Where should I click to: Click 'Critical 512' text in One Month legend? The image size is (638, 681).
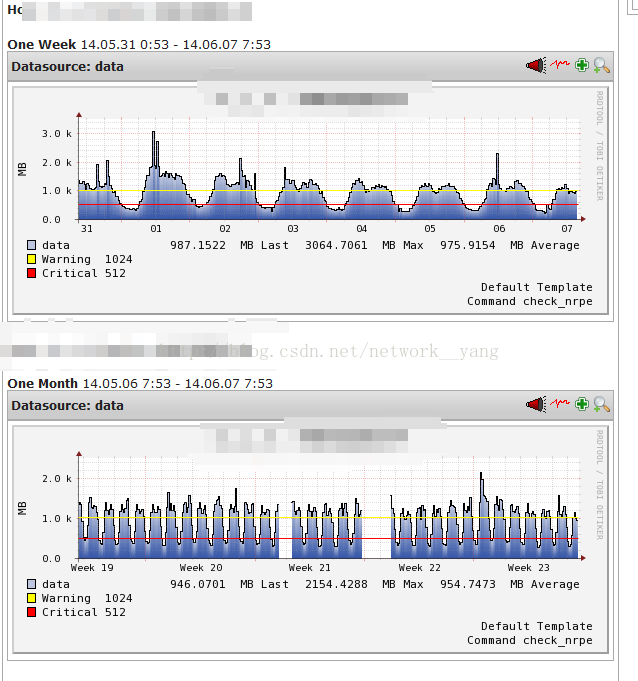pos(84,612)
